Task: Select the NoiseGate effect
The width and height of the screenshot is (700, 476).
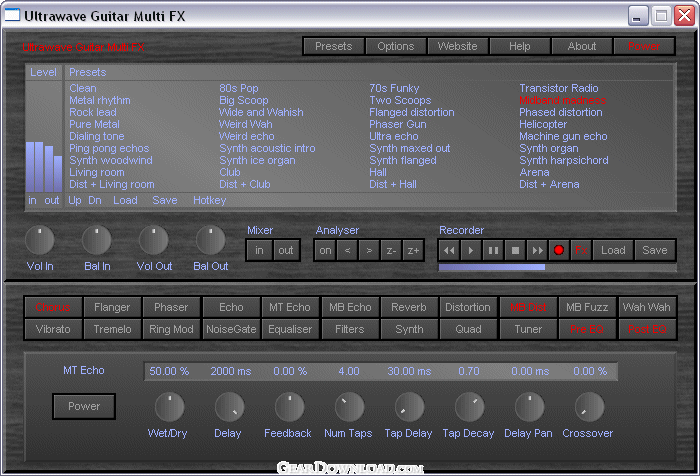Action: click(x=231, y=330)
